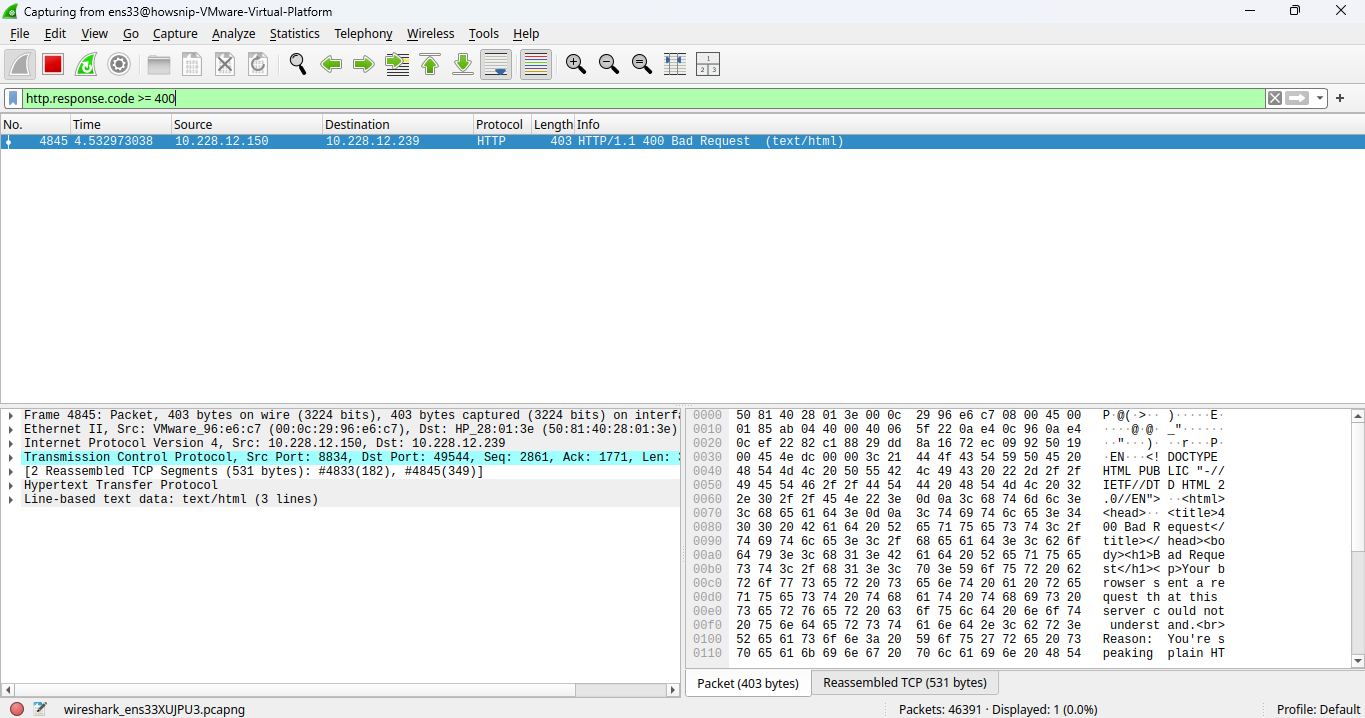The height and width of the screenshot is (718, 1365).
Task: Open the Edit menu
Action: click(55, 33)
